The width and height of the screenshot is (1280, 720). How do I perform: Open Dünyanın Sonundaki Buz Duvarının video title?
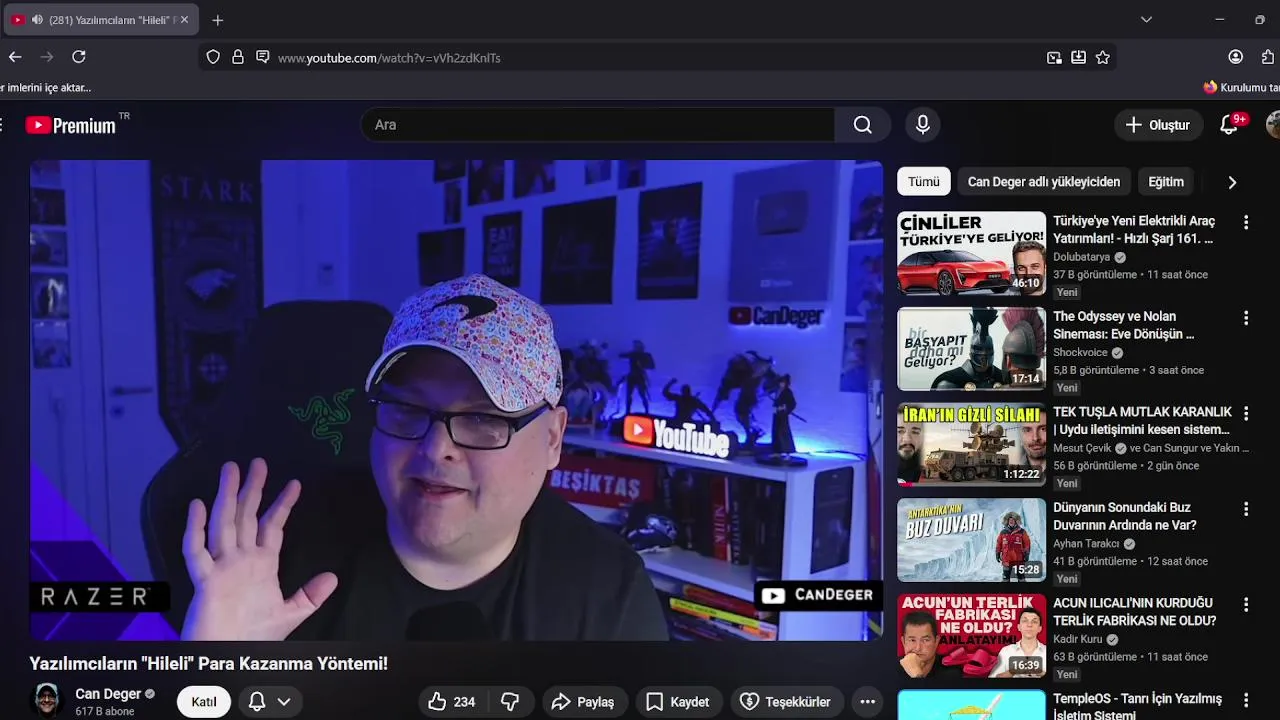point(1125,516)
